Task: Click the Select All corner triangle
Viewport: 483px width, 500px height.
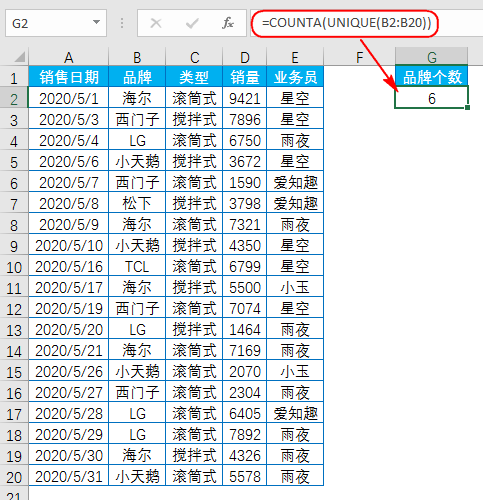Action: [20, 57]
